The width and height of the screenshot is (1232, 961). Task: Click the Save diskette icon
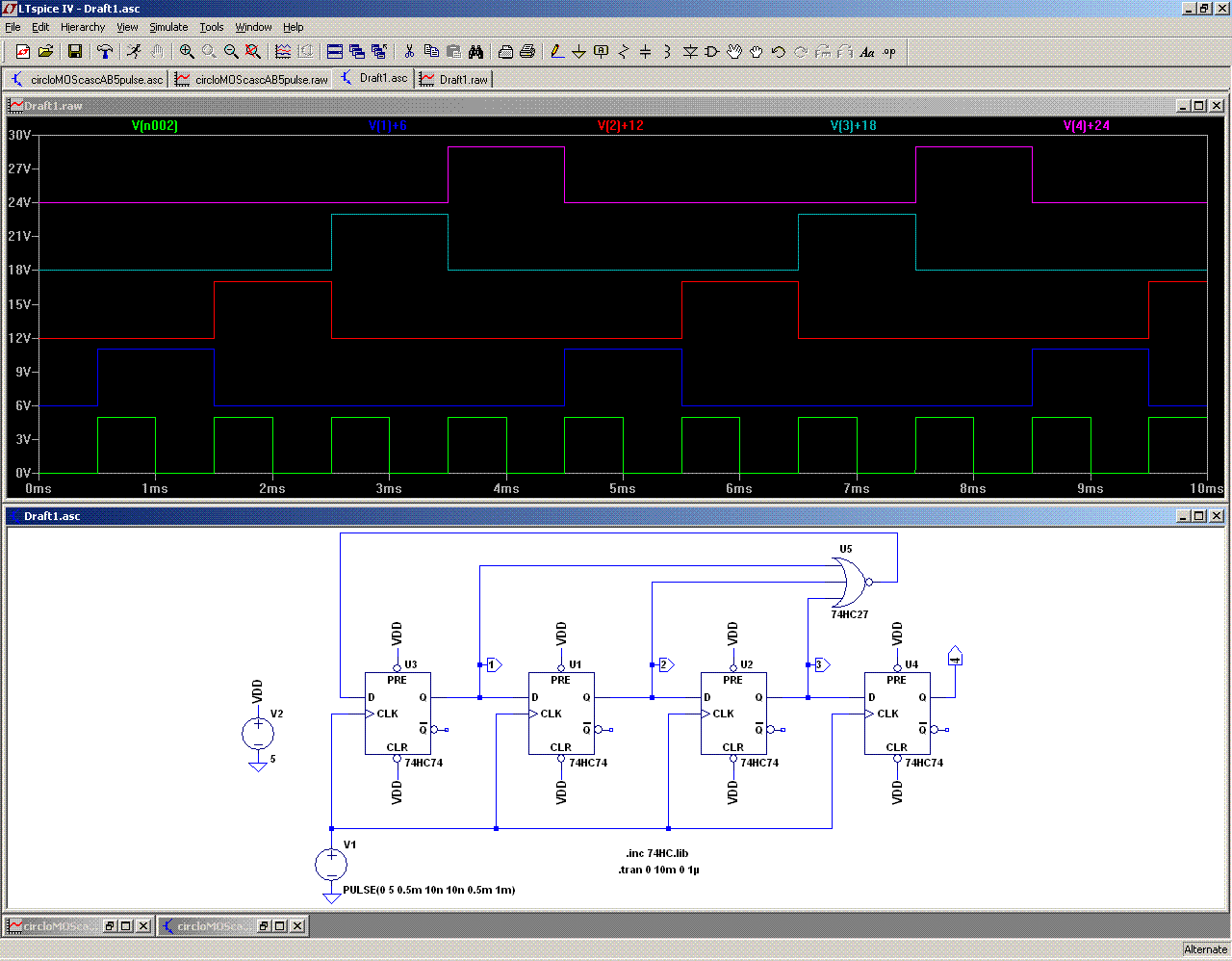pos(74,52)
